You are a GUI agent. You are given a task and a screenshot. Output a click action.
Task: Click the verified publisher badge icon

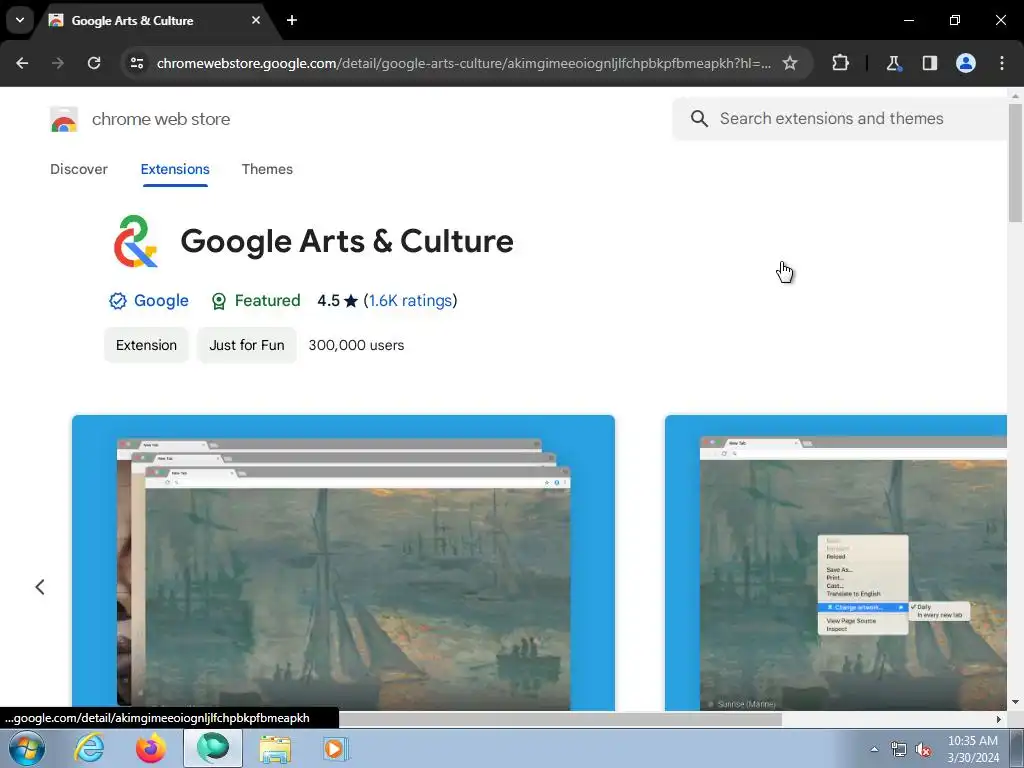(x=118, y=301)
